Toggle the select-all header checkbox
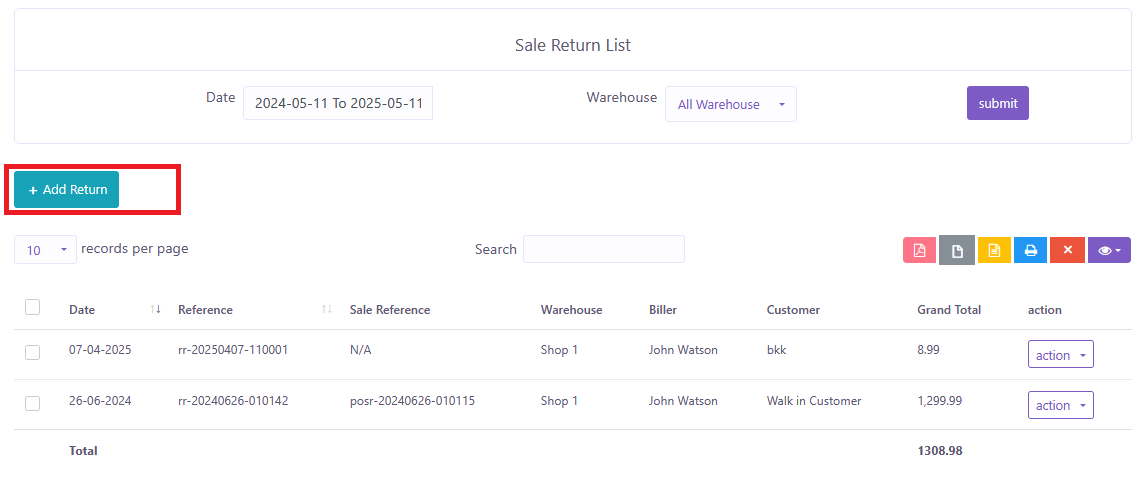Screen dimensions: 1139x477 click(33, 308)
